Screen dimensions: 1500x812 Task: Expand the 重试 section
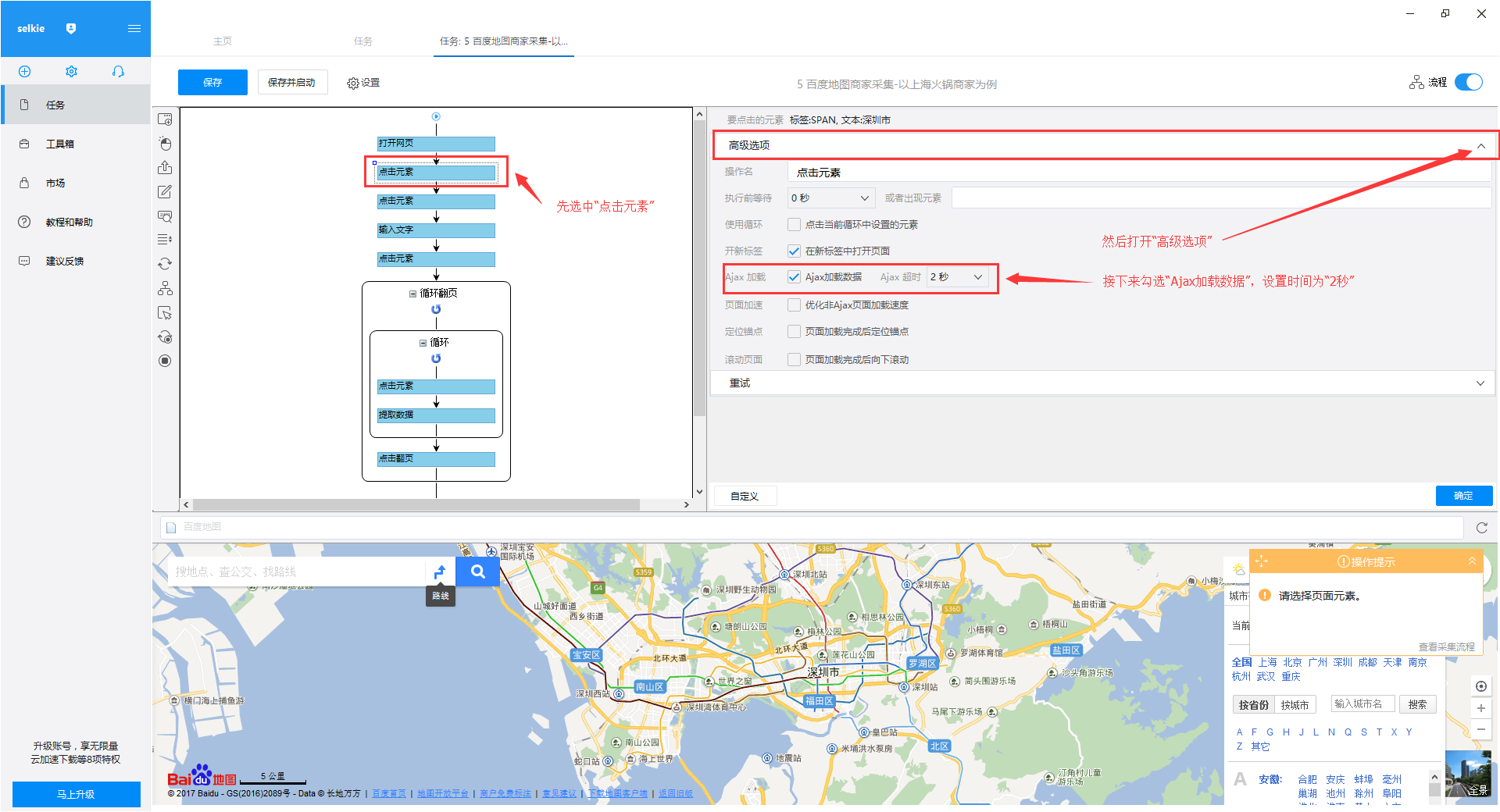point(1480,383)
